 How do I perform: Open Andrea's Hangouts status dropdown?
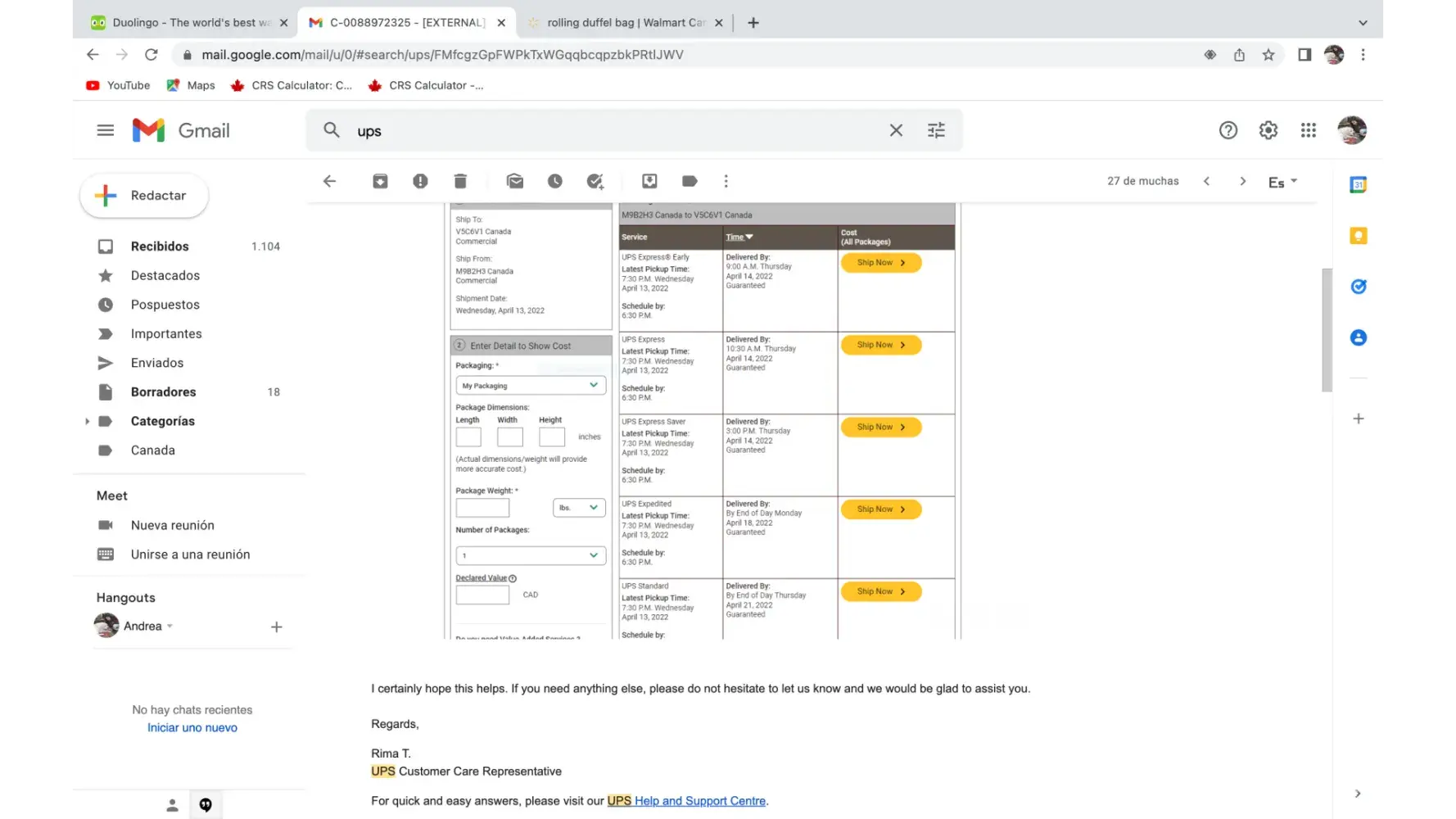pos(170,627)
